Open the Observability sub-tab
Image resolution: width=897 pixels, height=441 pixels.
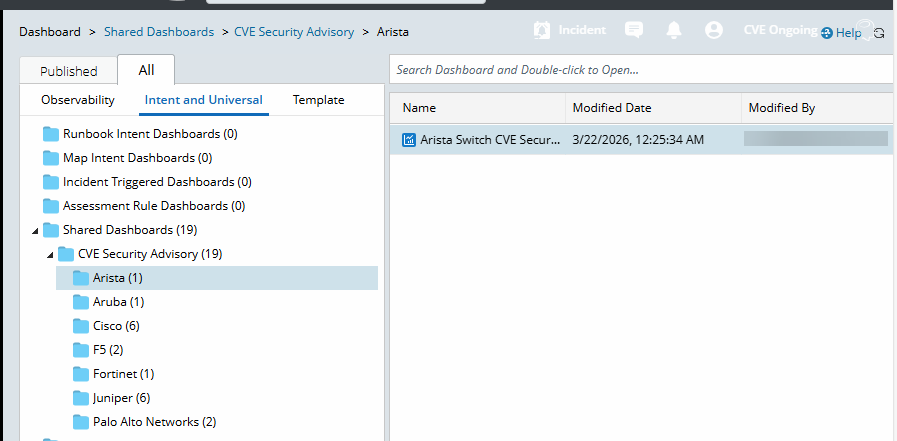pyautogui.click(x=78, y=100)
